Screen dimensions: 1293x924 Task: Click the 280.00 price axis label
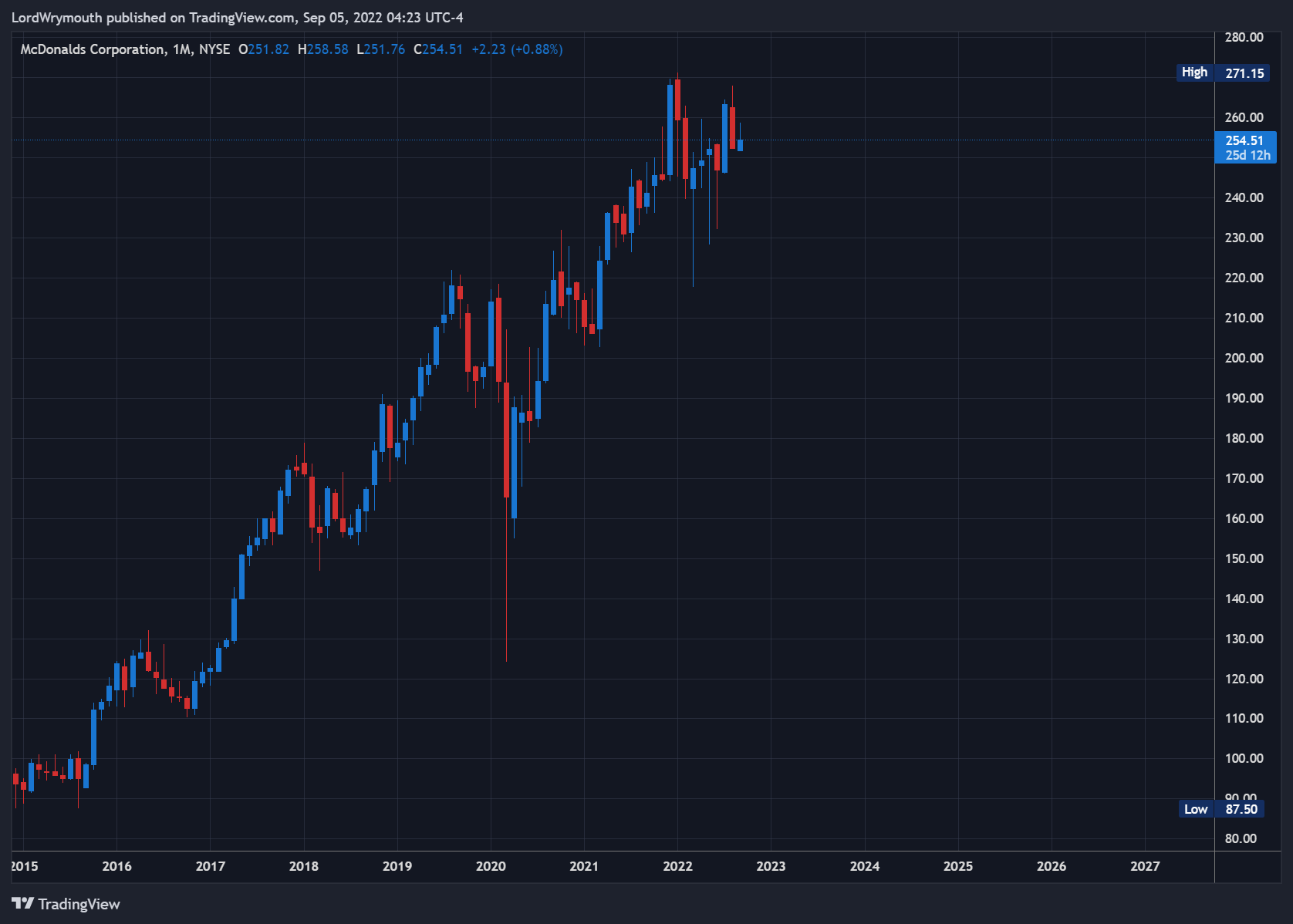(x=1244, y=37)
